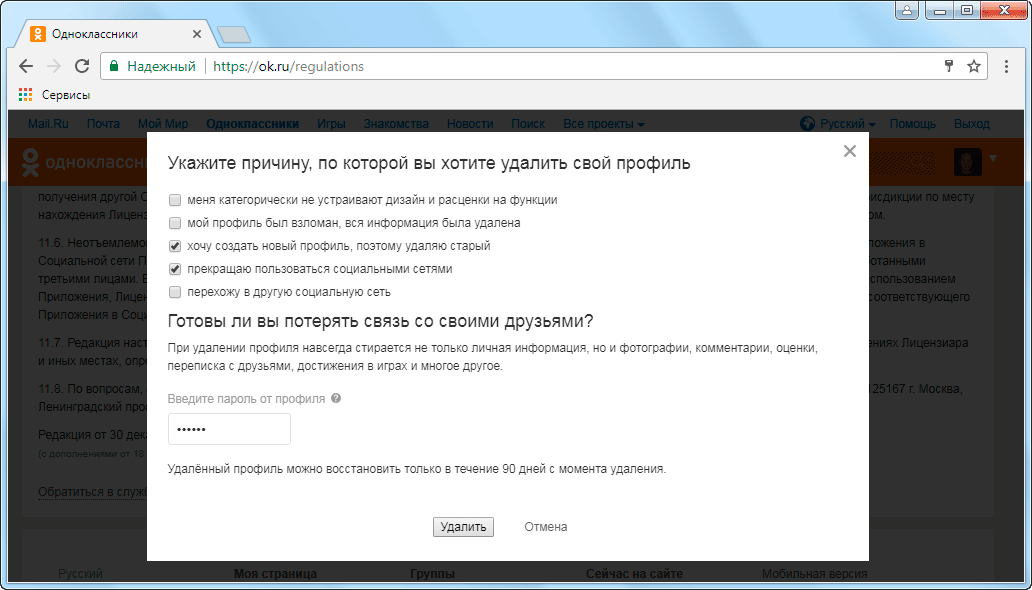Click the saved password key icon

coord(949,67)
